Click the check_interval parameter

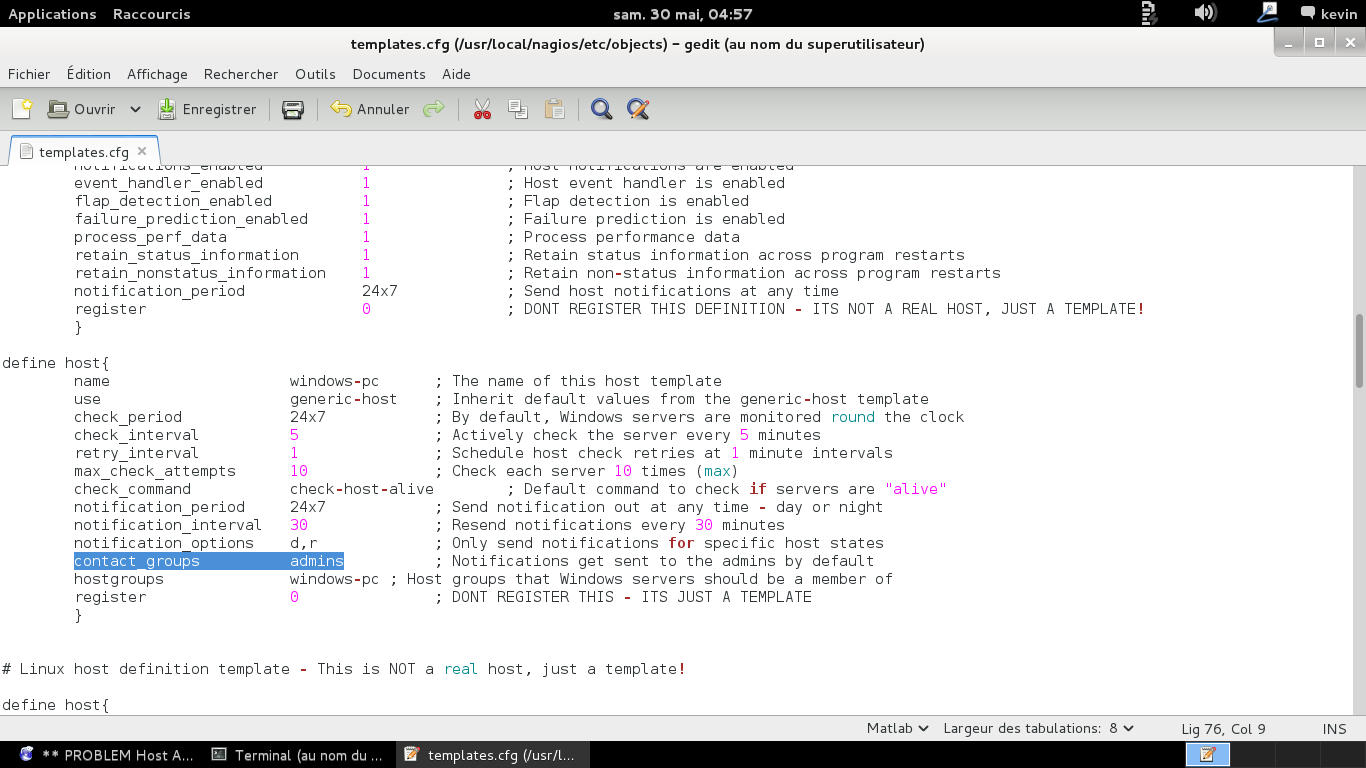point(136,435)
